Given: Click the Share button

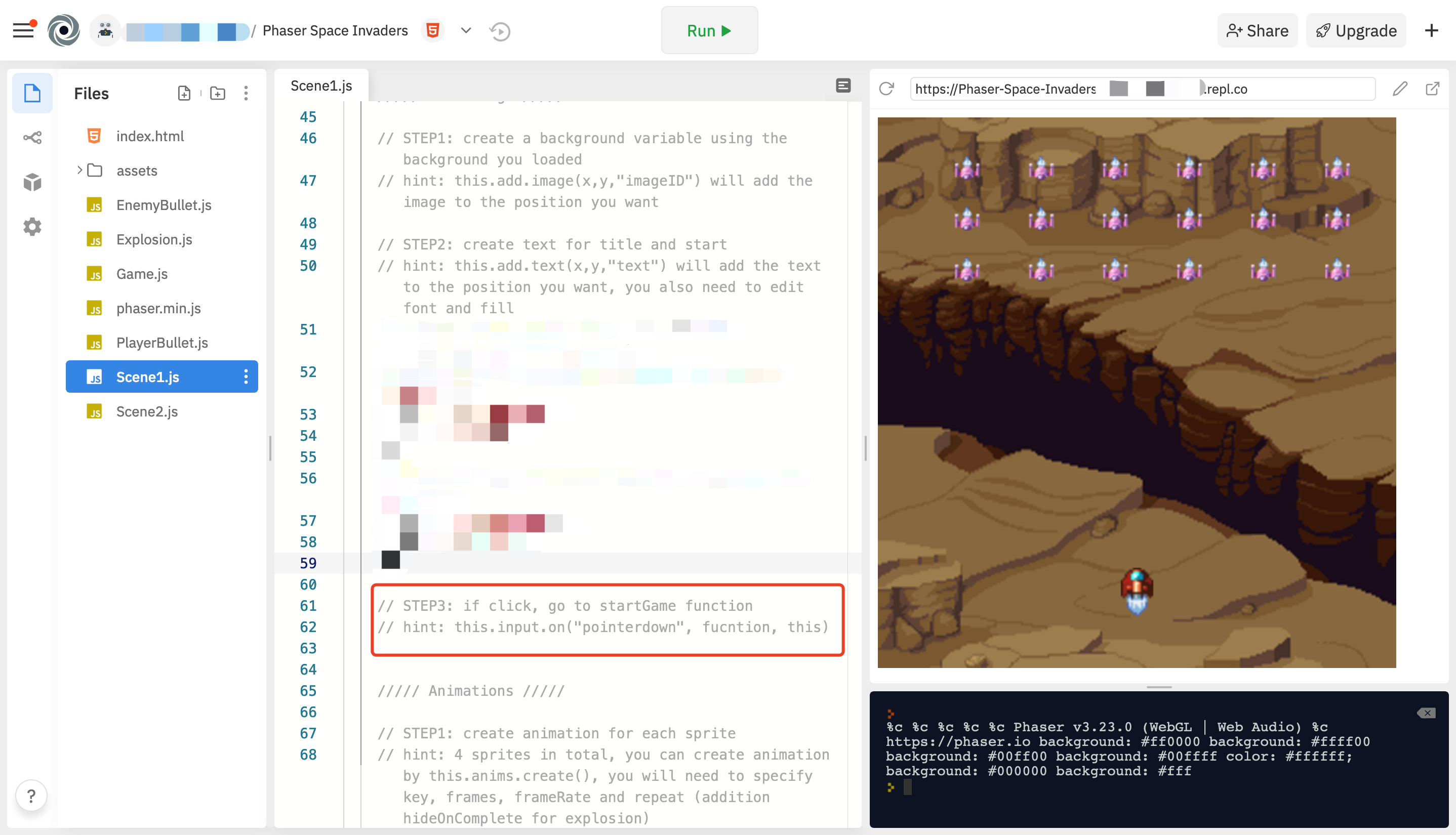Looking at the screenshot, I should (x=1257, y=31).
